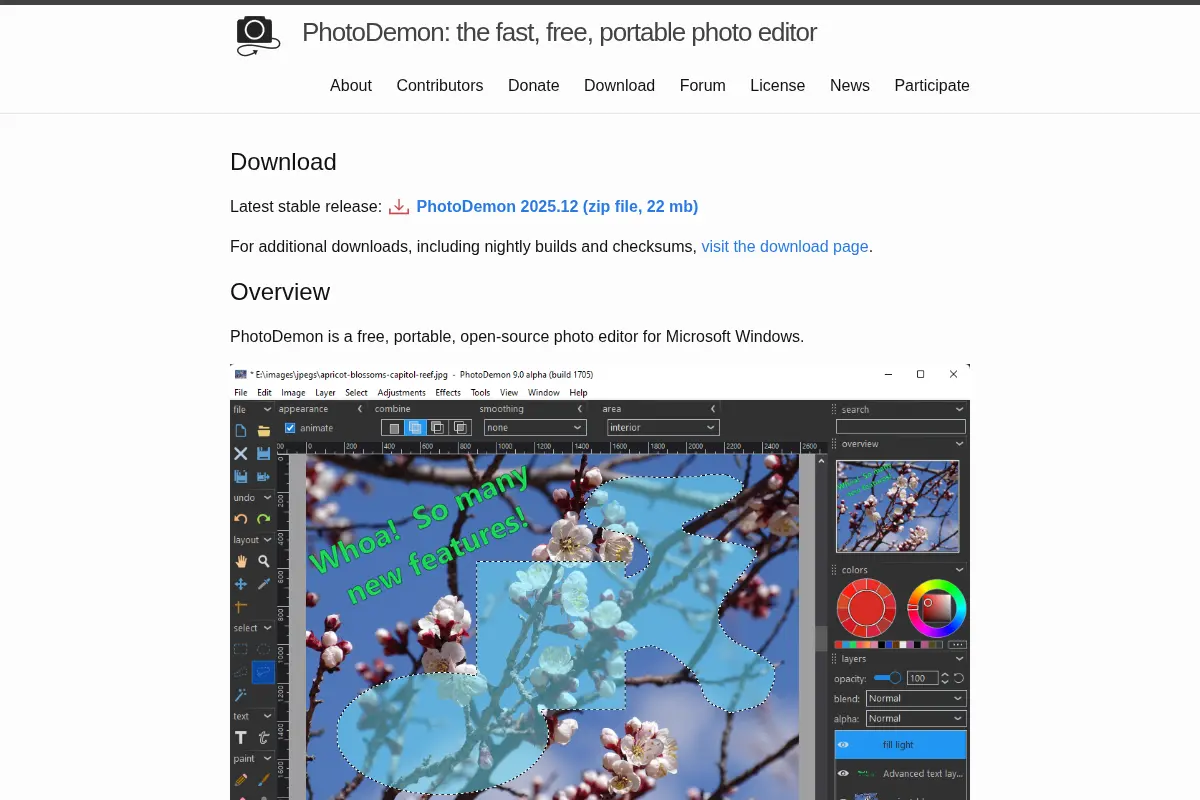Open the smoothing dropdown set to none
The width and height of the screenshot is (1200, 800).
(535, 427)
